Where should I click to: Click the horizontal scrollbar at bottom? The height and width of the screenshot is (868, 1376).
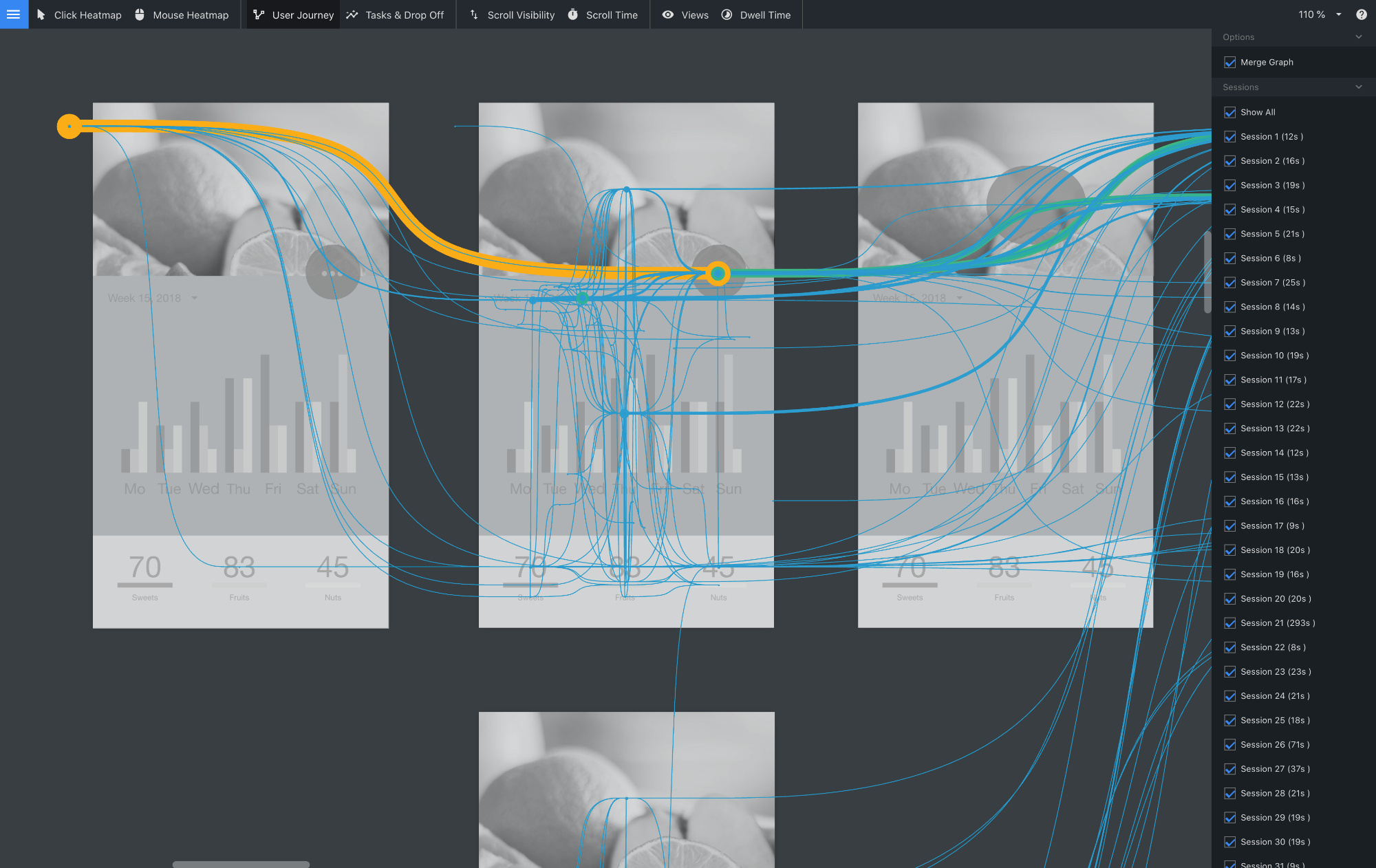[x=241, y=864]
